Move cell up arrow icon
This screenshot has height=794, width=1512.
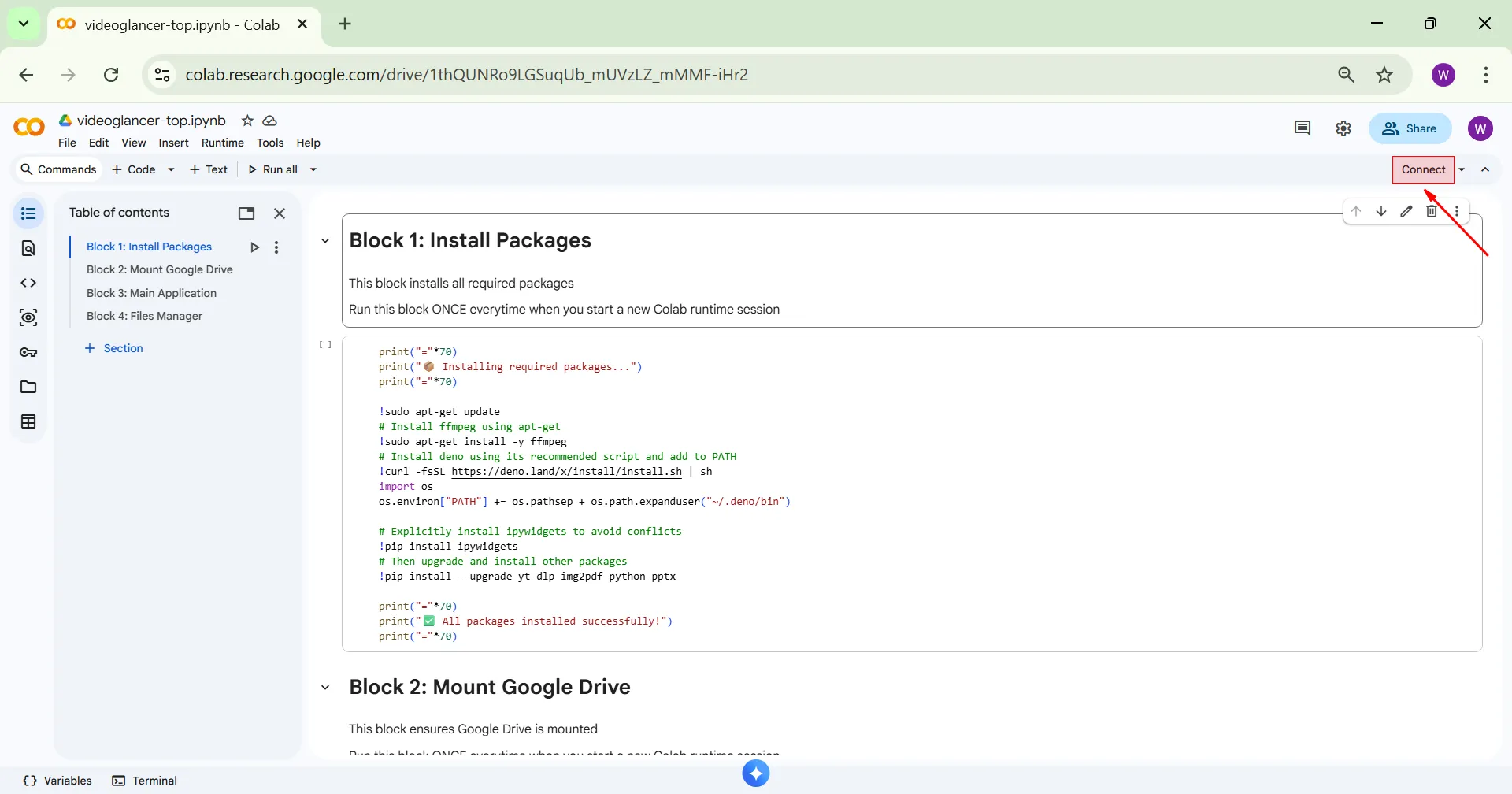(x=1356, y=211)
